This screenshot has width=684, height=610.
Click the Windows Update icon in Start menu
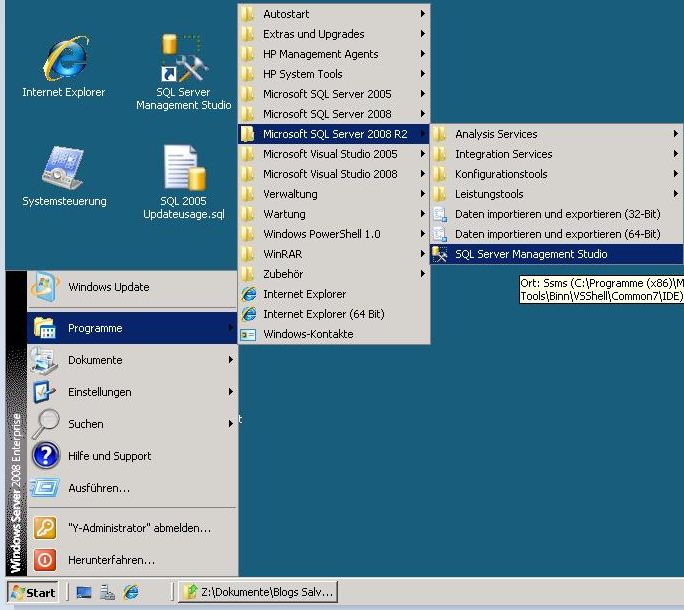[44, 287]
